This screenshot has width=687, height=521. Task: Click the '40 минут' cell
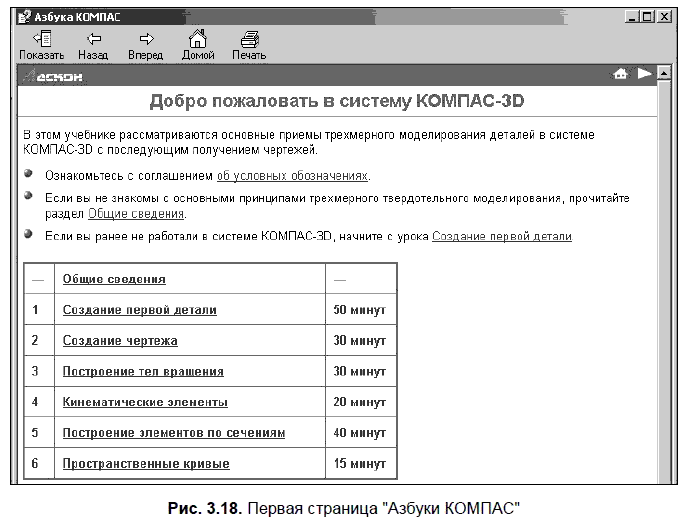361,432
